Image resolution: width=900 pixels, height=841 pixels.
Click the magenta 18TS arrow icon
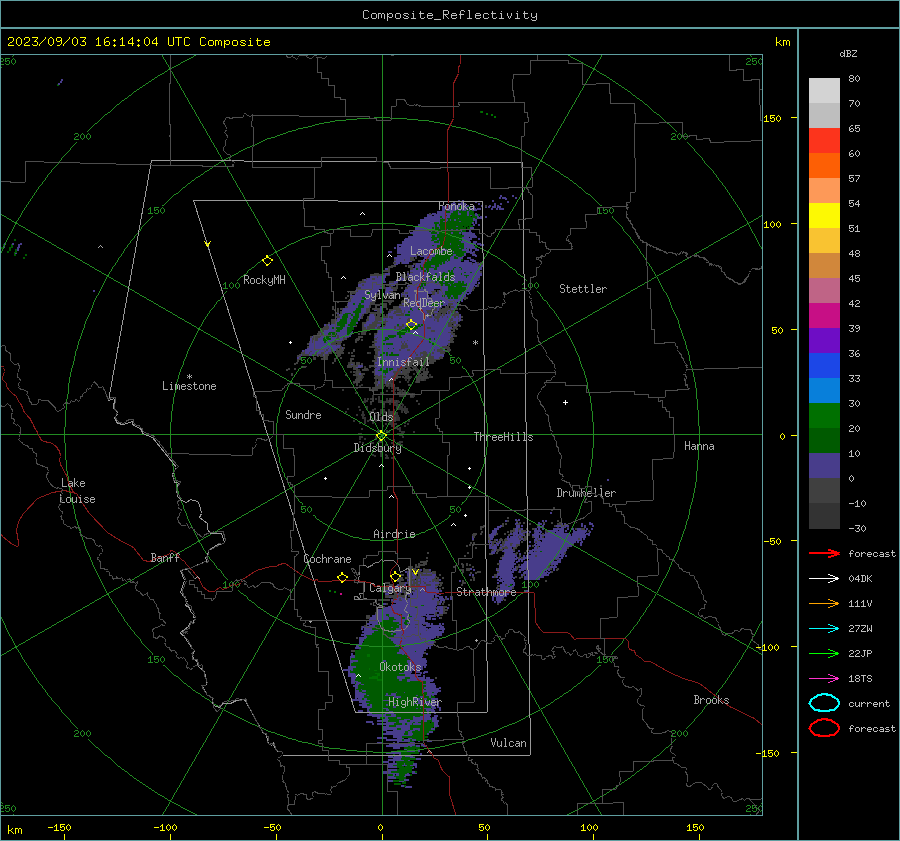click(x=824, y=679)
